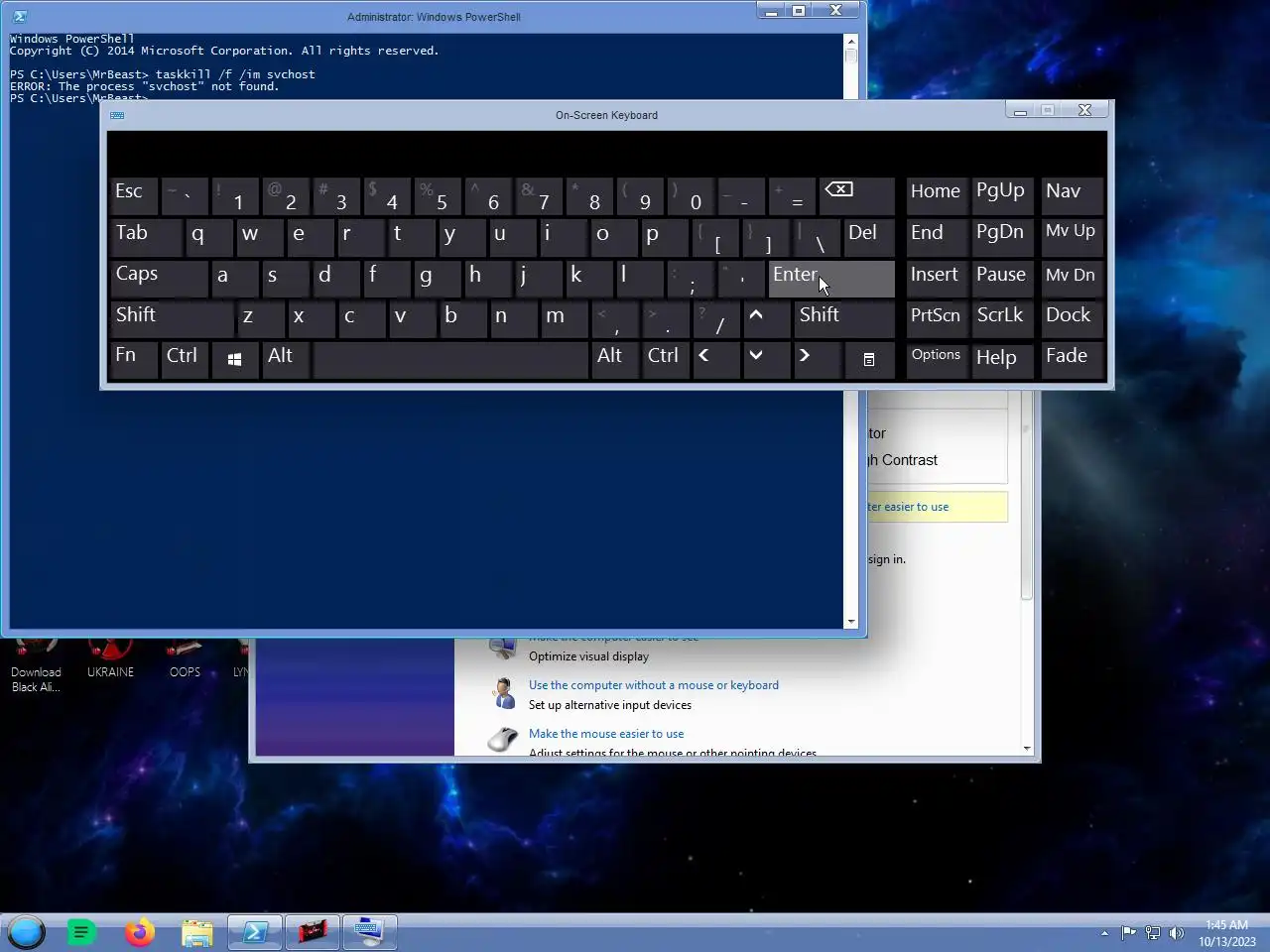Toggle the right Ctrl key

[x=666, y=360]
